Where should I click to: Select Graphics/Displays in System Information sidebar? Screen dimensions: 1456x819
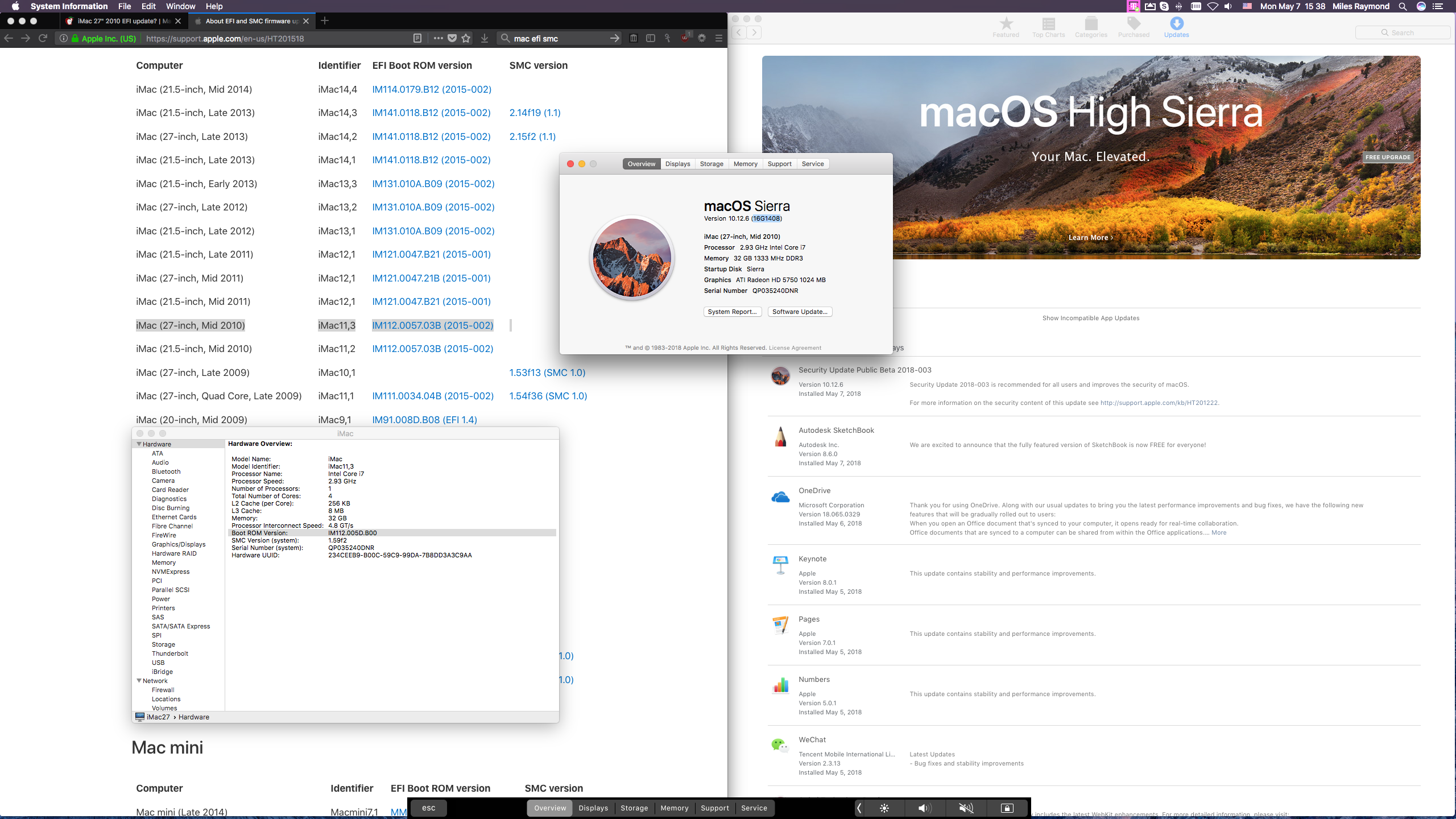pos(179,544)
